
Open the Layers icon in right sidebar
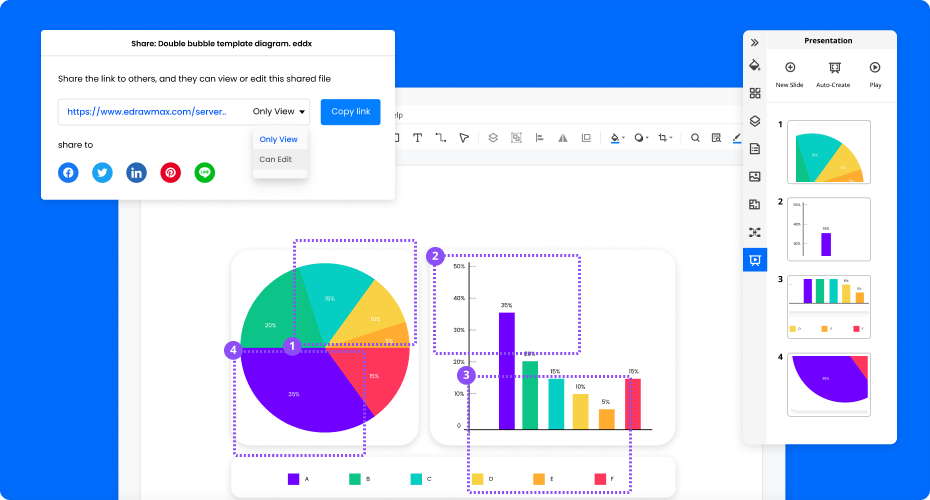click(x=755, y=121)
